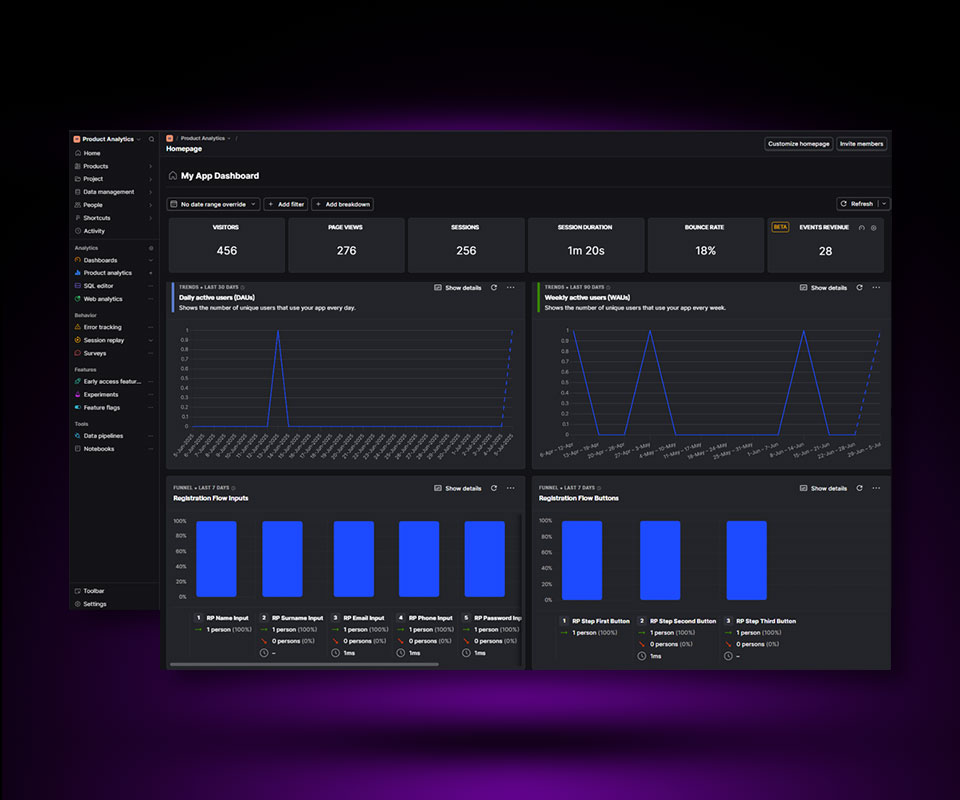Click the Session replay icon in sidebar
The height and width of the screenshot is (800, 960).
pyautogui.click(x=77, y=340)
